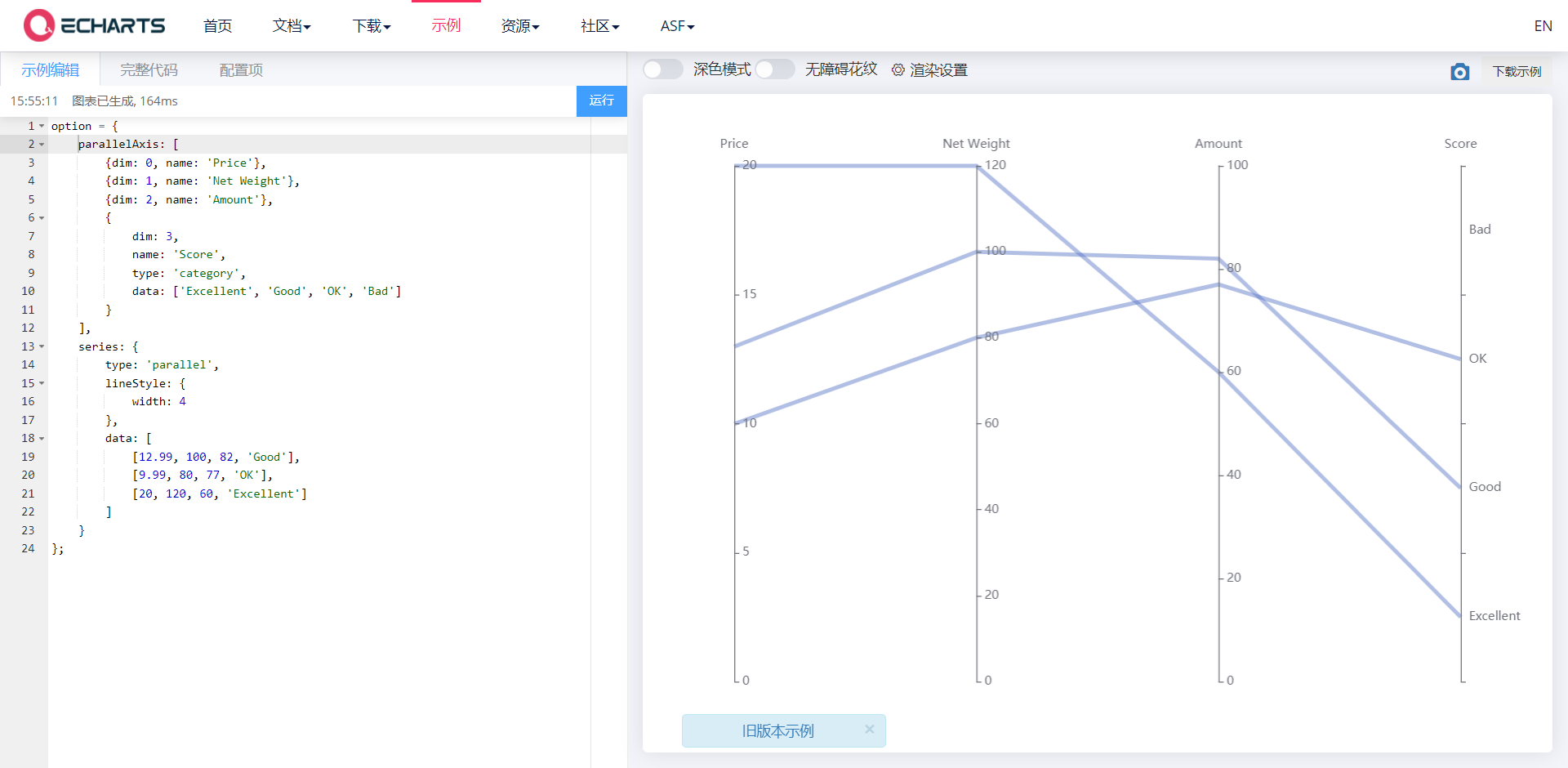Collapse the fold arrow on line 6
Screen dimensions: 1568x768
pyautogui.click(x=42, y=218)
